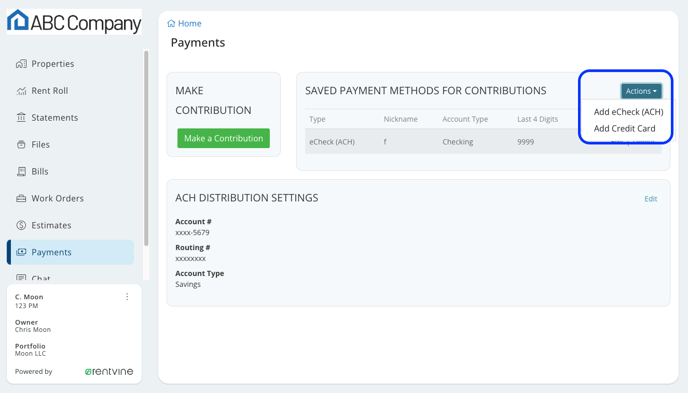Click the sidebar vertical scrollbar
This screenshot has height=393, width=688.
[146, 148]
